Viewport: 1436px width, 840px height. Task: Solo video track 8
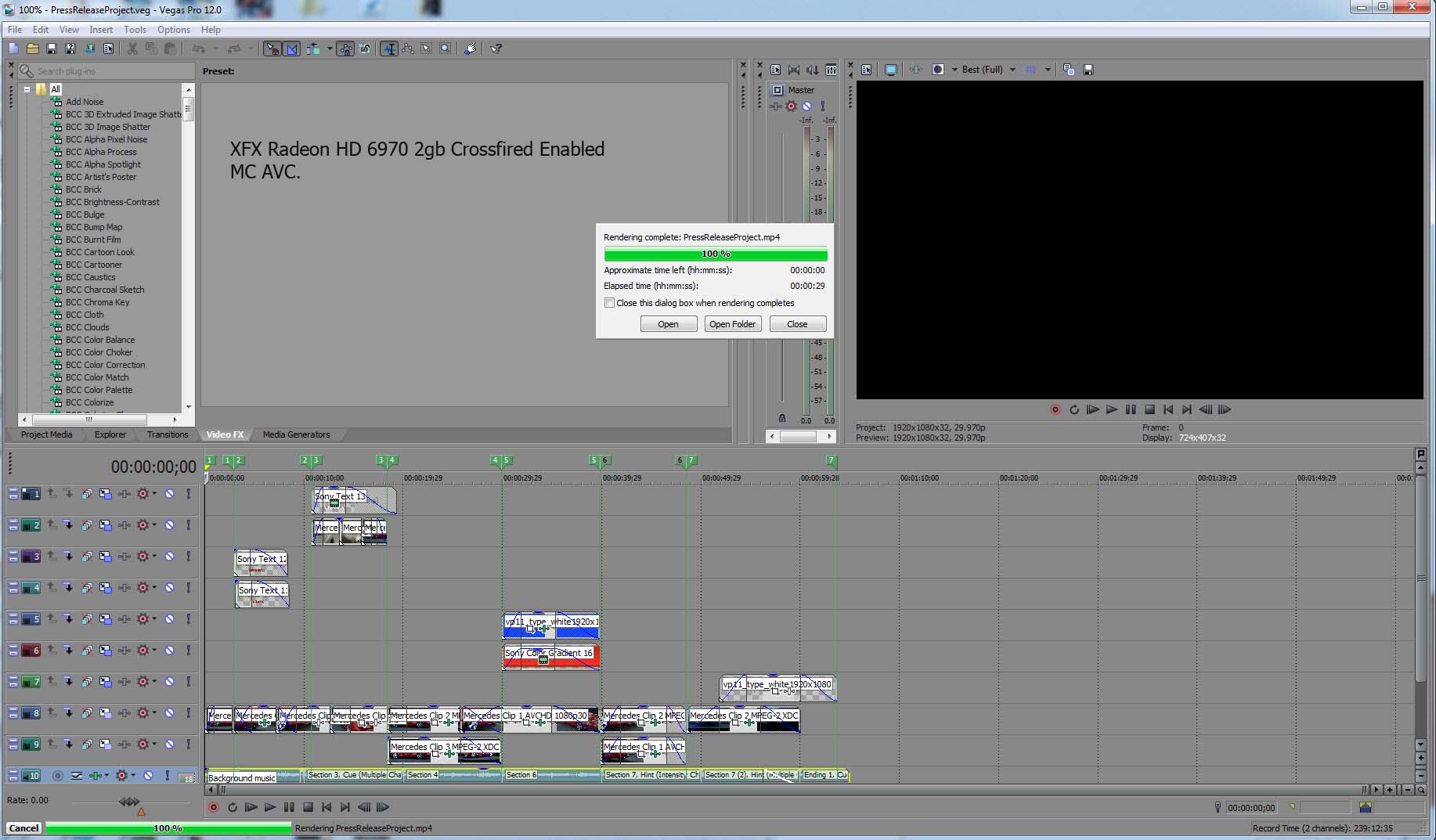[x=188, y=713]
